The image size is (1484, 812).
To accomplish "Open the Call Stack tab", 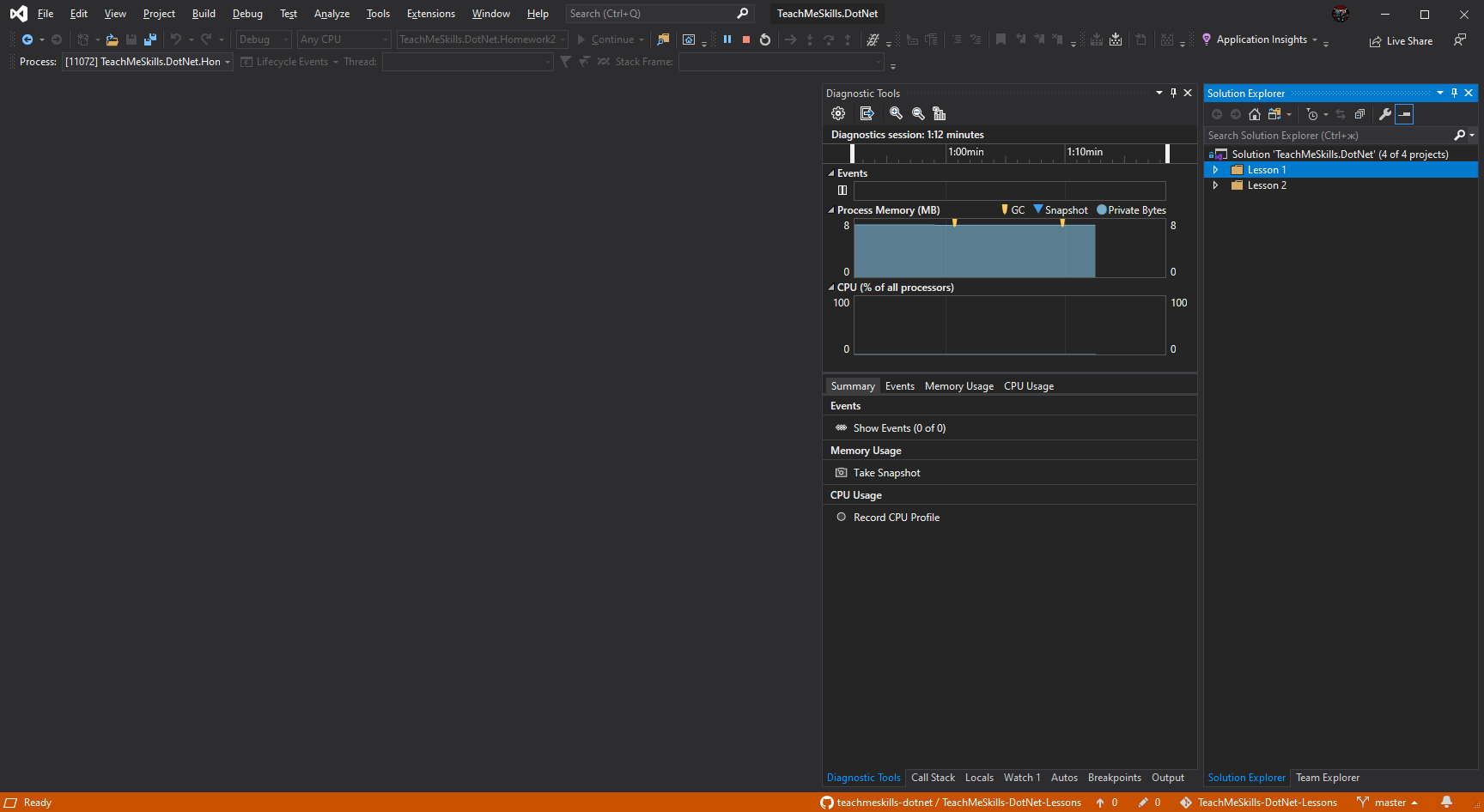I will pos(933,778).
